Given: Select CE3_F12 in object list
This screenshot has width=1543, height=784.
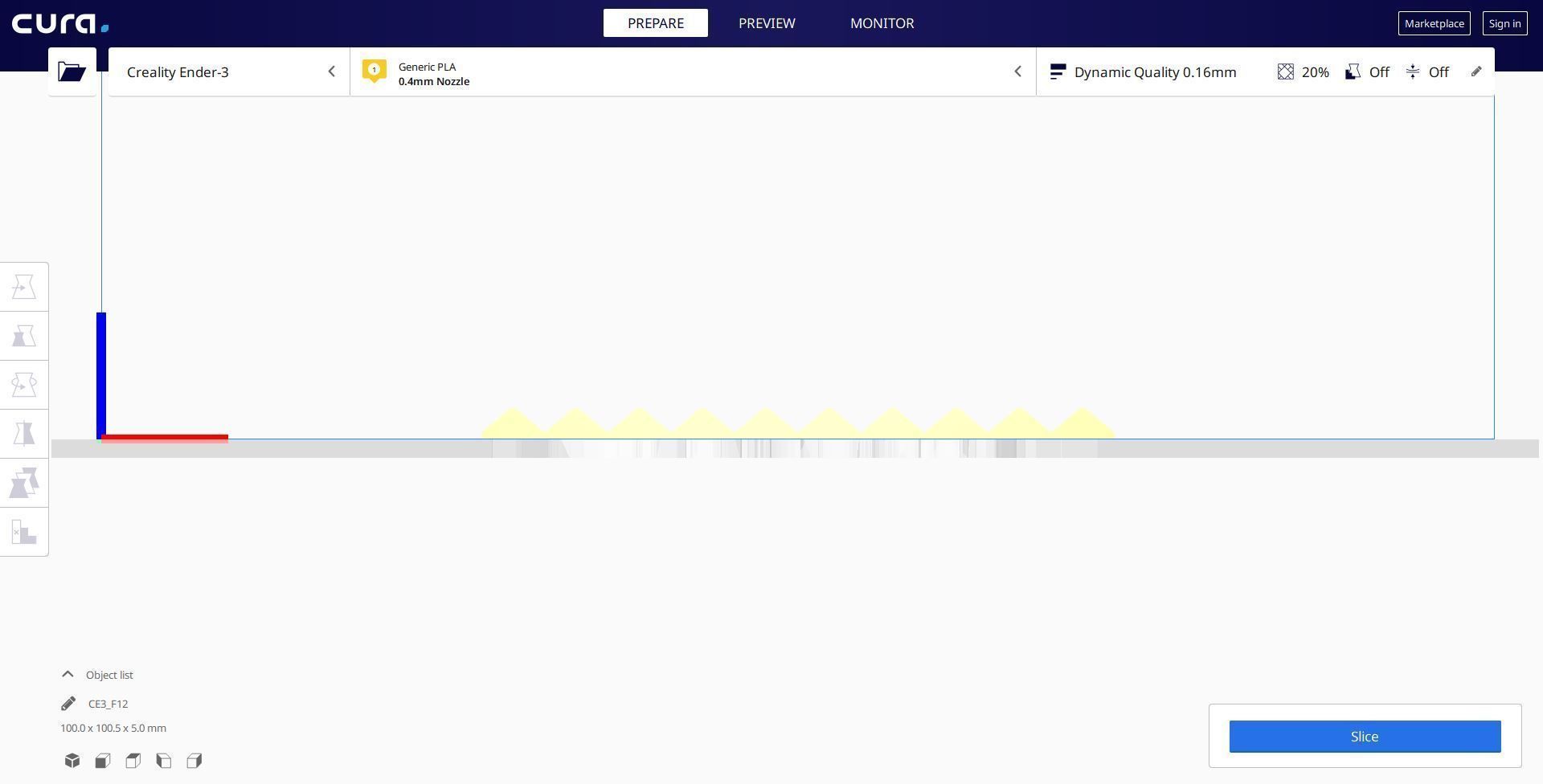Looking at the screenshot, I should pos(108,704).
